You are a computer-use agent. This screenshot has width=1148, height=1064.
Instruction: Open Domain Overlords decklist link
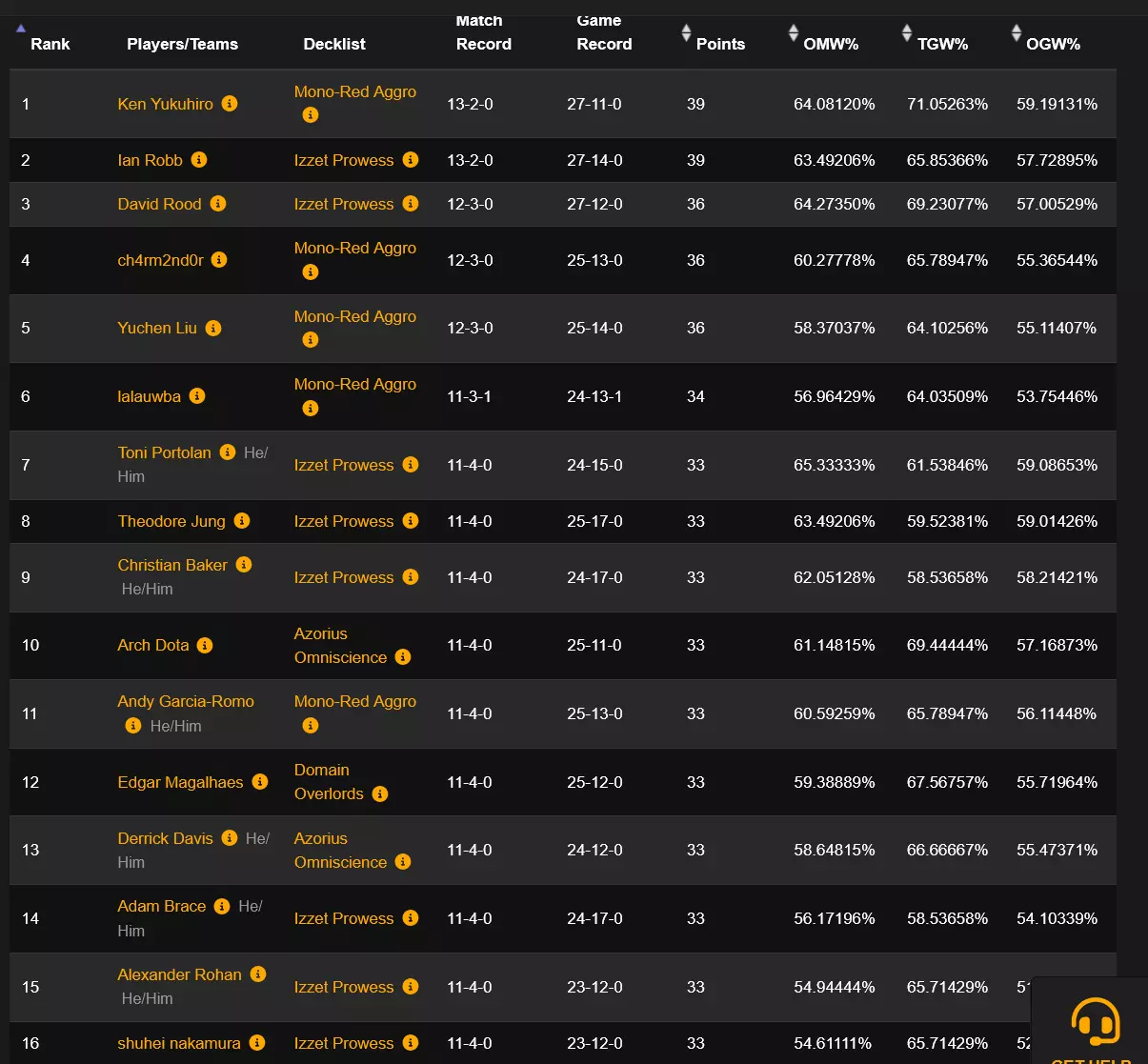tap(330, 781)
